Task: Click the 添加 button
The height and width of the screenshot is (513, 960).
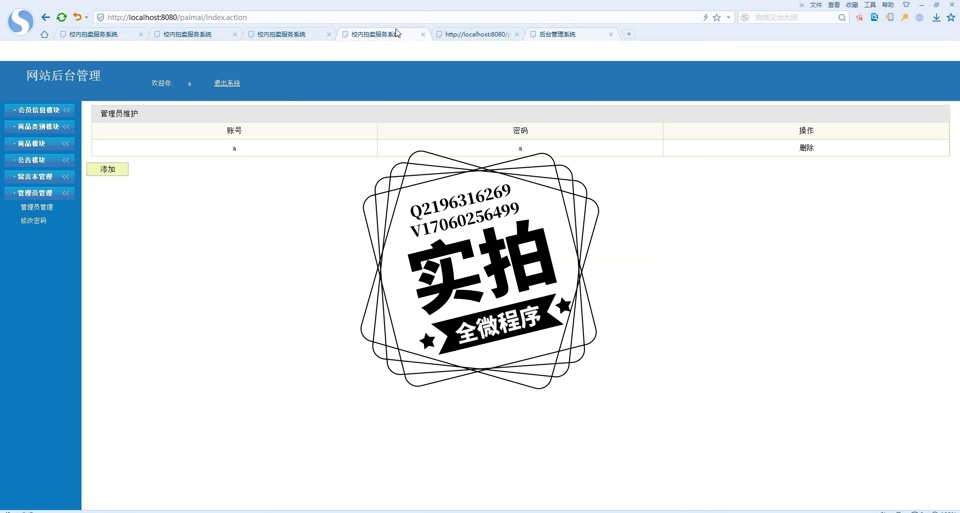Action: [107, 169]
